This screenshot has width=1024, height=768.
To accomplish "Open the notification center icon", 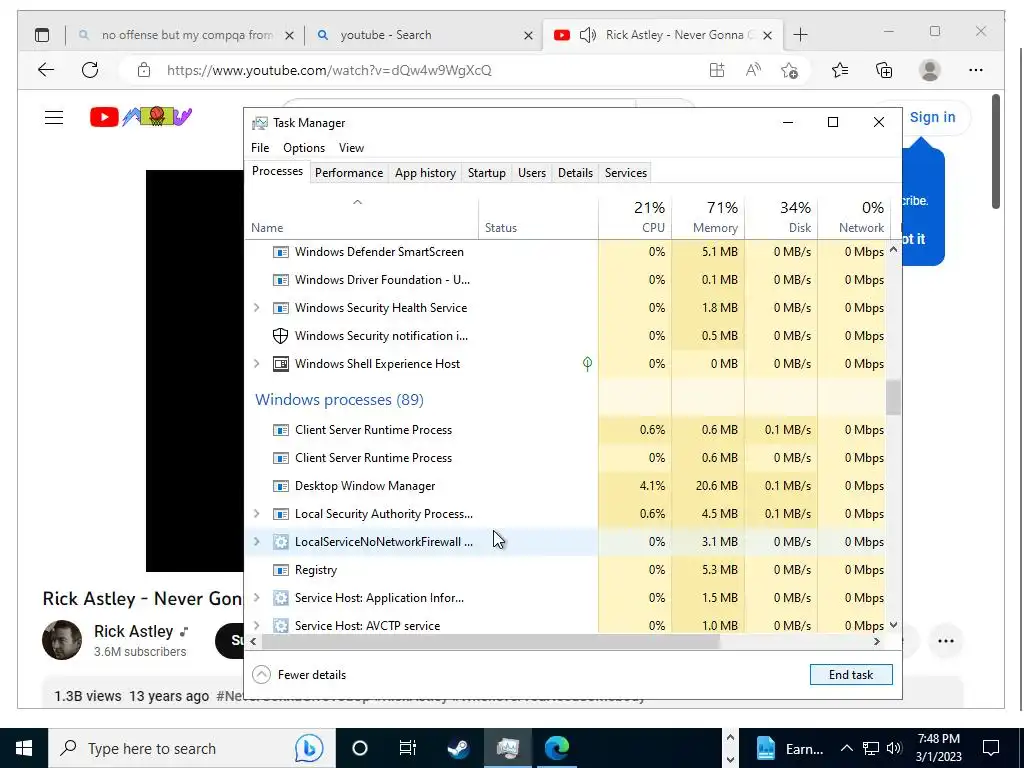I will (991, 748).
